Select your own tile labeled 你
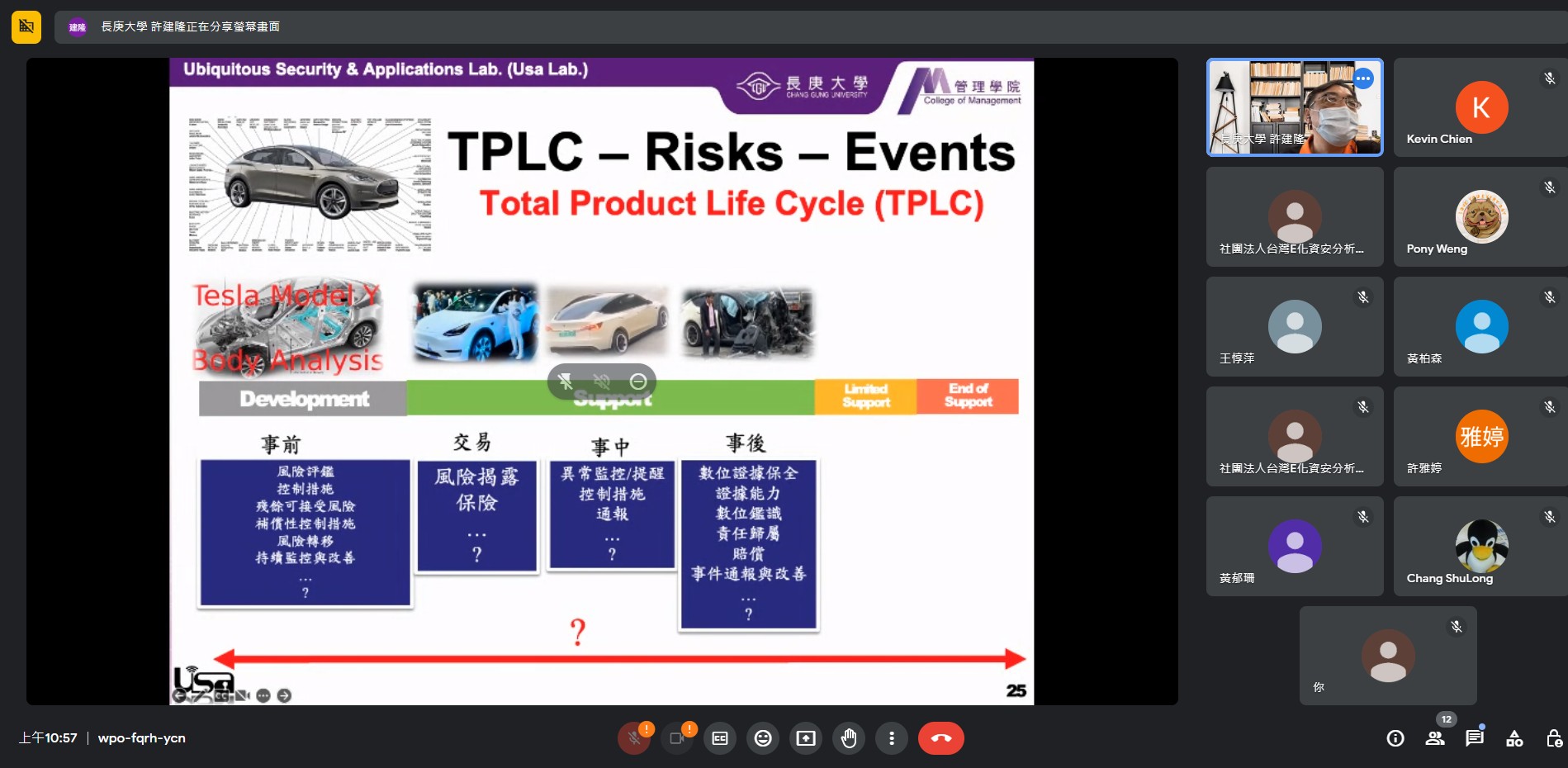Image resolution: width=1568 pixels, height=768 pixels. [1388, 656]
